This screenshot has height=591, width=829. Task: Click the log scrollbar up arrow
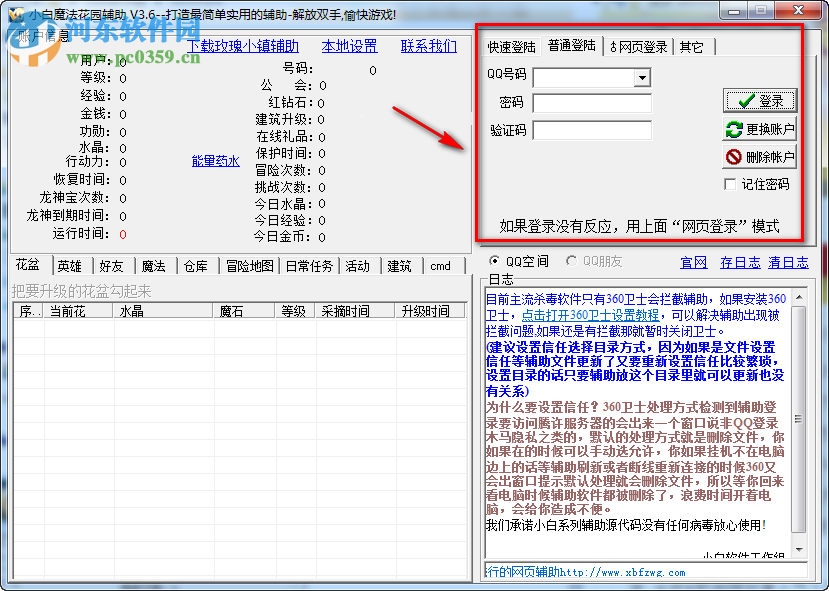point(798,298)
